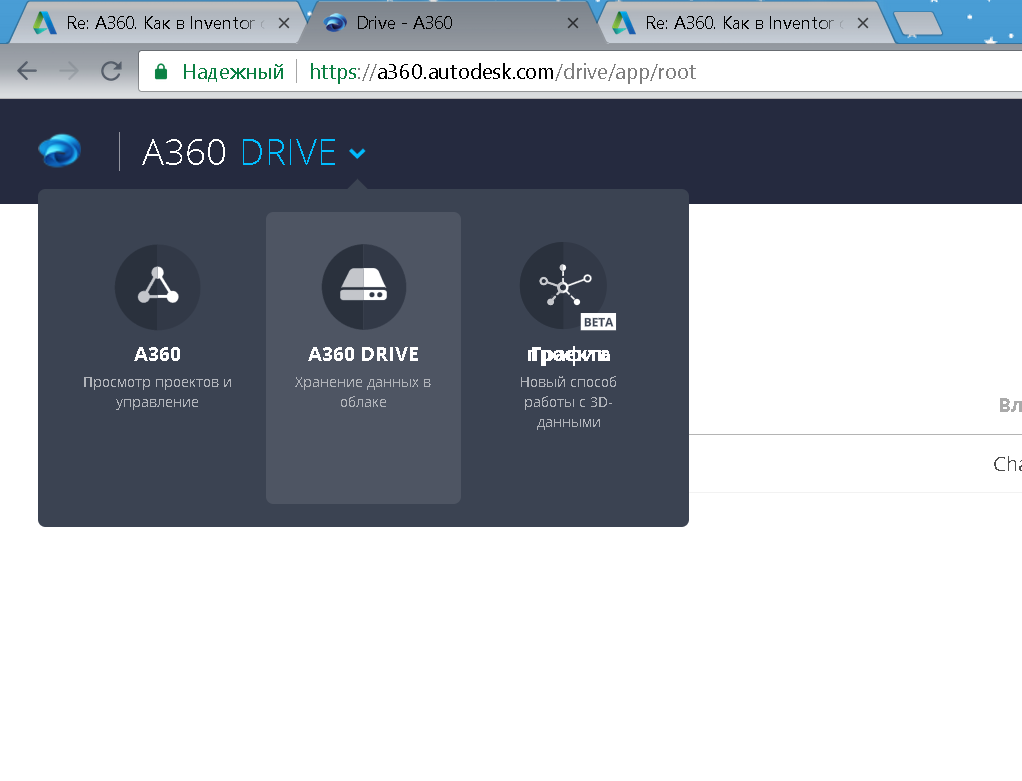
Task: Open the A360 Drive storage icon
Action: click(363, 287)
